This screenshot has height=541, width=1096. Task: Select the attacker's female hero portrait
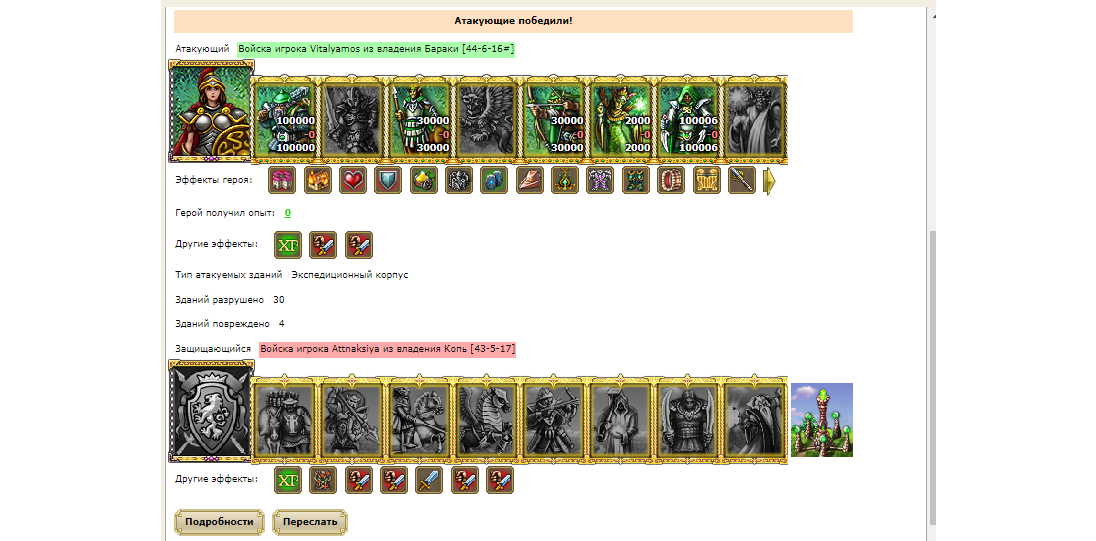pyautogui.click(x=211, y=112)
